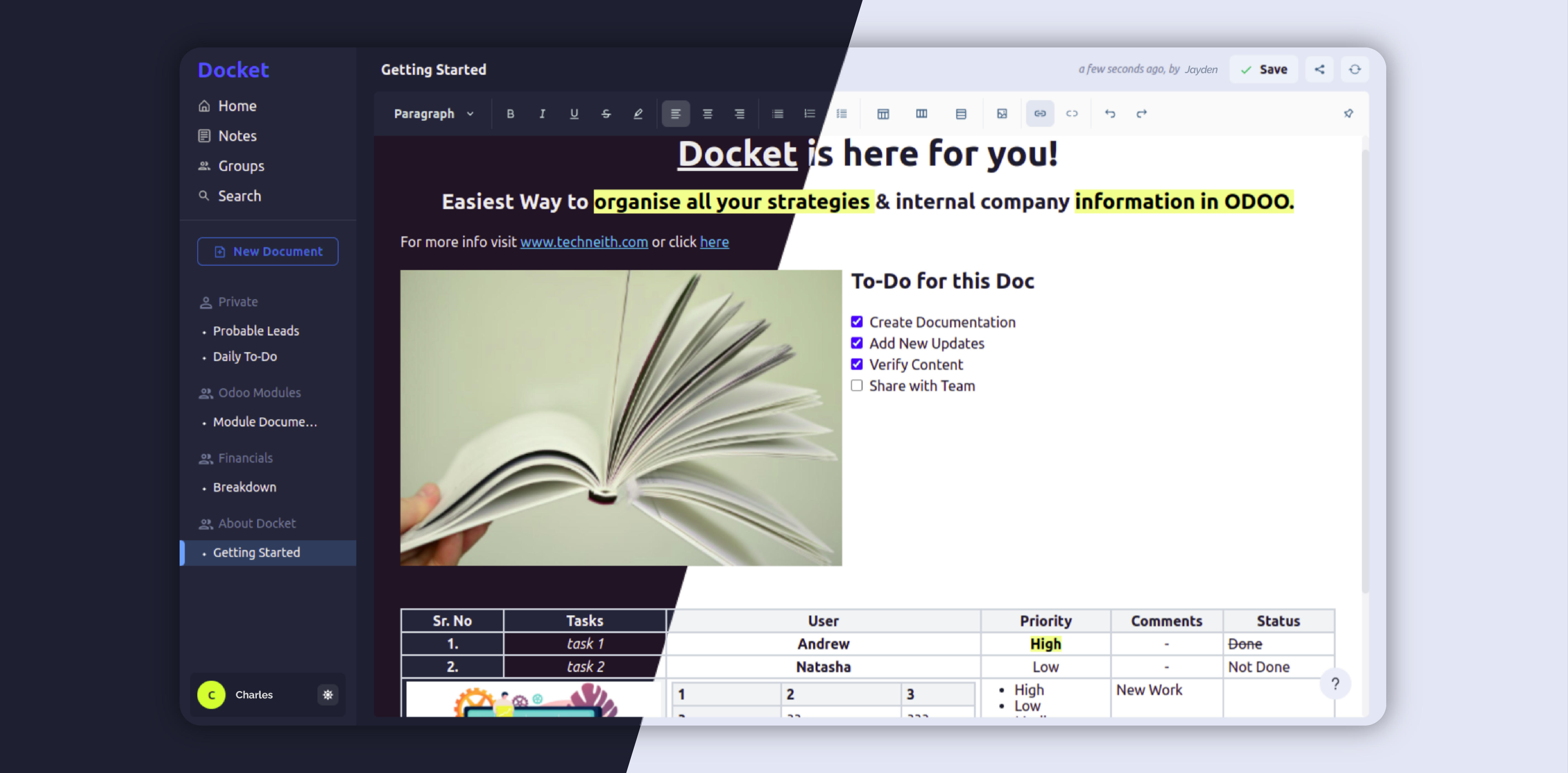Screen dimensions: 1568x773
Task: Uncheck Create Documentation checkbox
Action: pyautogui.click(x=856, y=321)
